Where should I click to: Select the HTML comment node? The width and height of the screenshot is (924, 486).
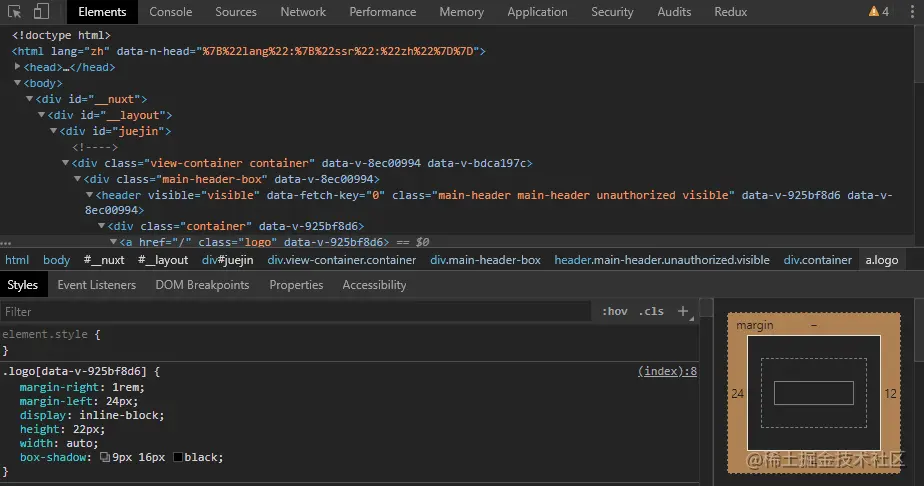pyautogui.click(x=95, y=147)
